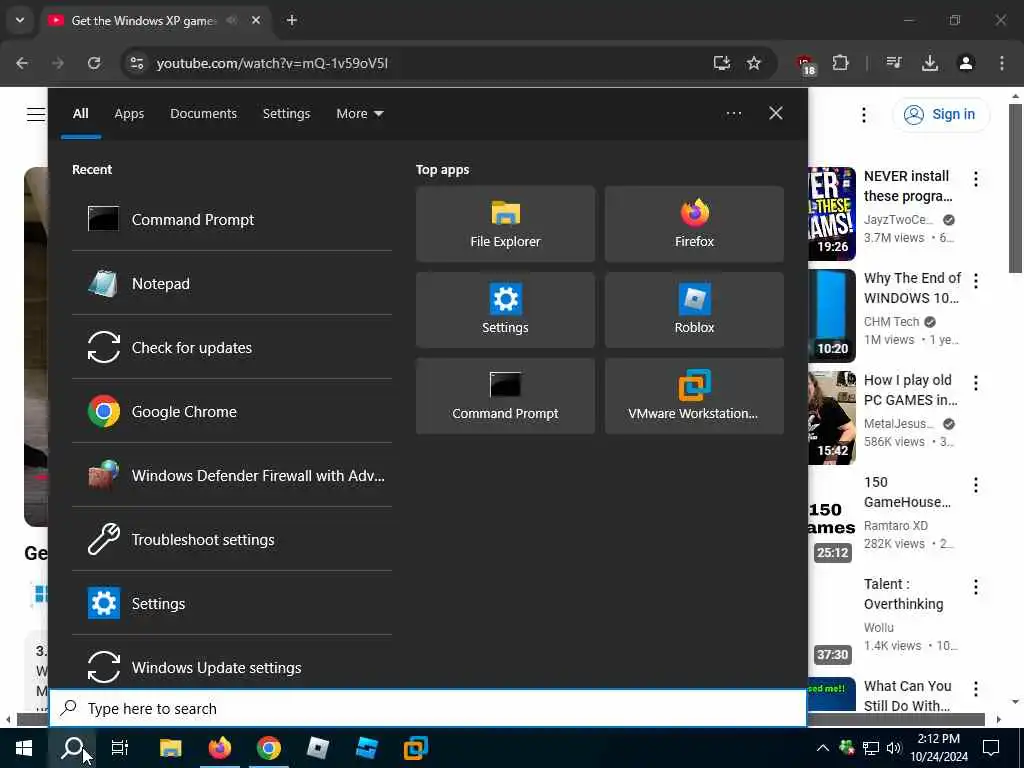This screenshot has width=1024, height=768.
Task: Open the Talent : Overthinking video title
Action: click(903, 594)
